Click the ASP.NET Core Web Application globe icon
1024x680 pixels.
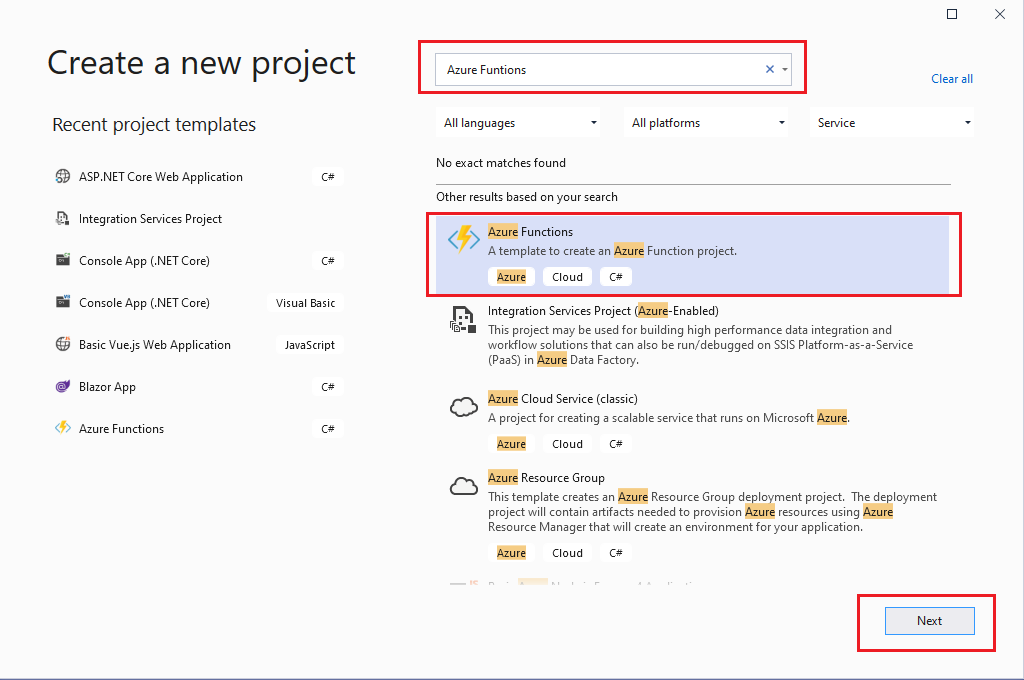pyautogui.click(x=63, y=176)
